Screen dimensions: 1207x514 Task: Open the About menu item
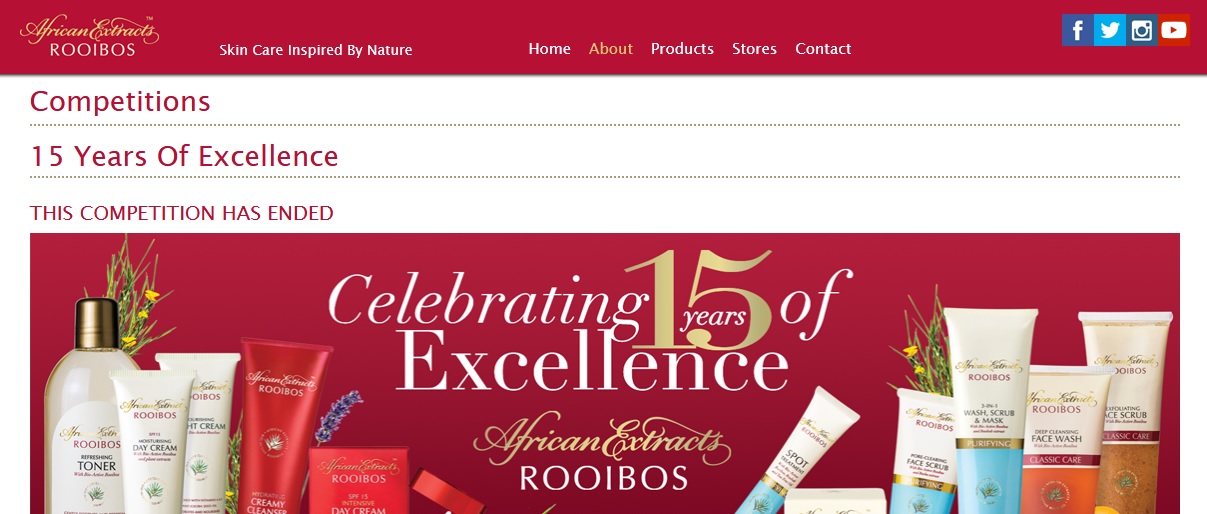click(x=611, y=48)
